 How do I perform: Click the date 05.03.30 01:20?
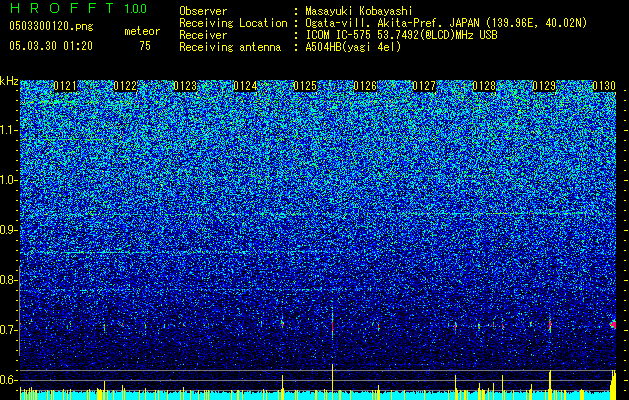[x=51, y=46]
